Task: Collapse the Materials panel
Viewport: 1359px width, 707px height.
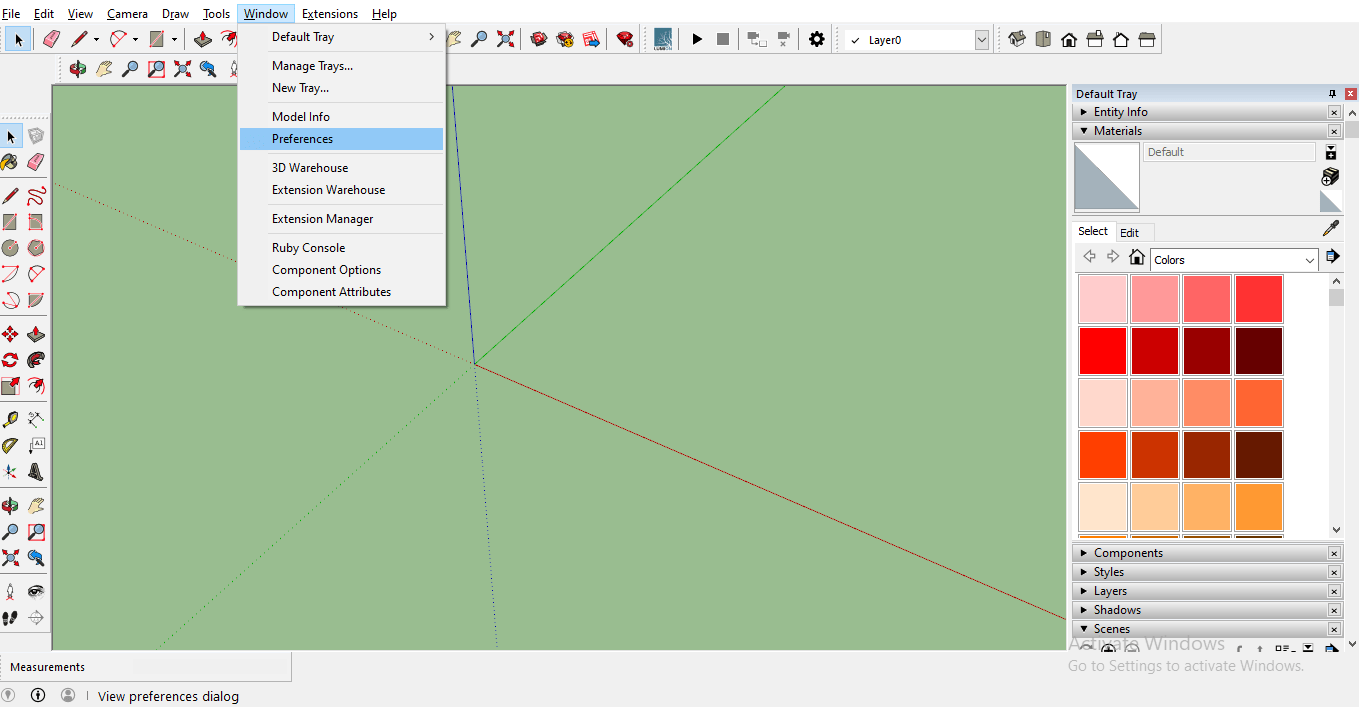Action: point(1117,131)
